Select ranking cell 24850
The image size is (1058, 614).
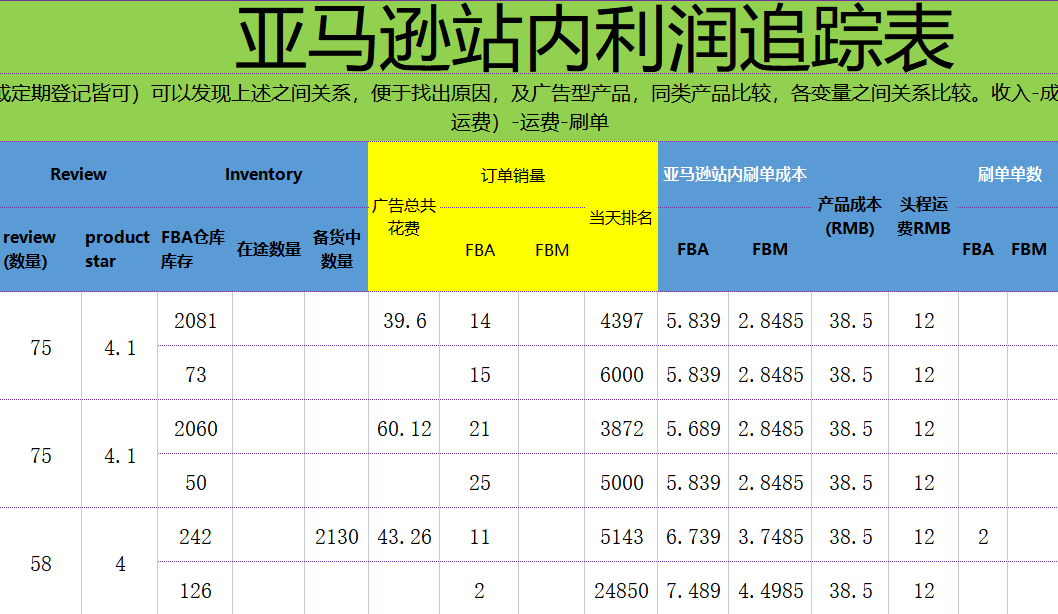621,590
